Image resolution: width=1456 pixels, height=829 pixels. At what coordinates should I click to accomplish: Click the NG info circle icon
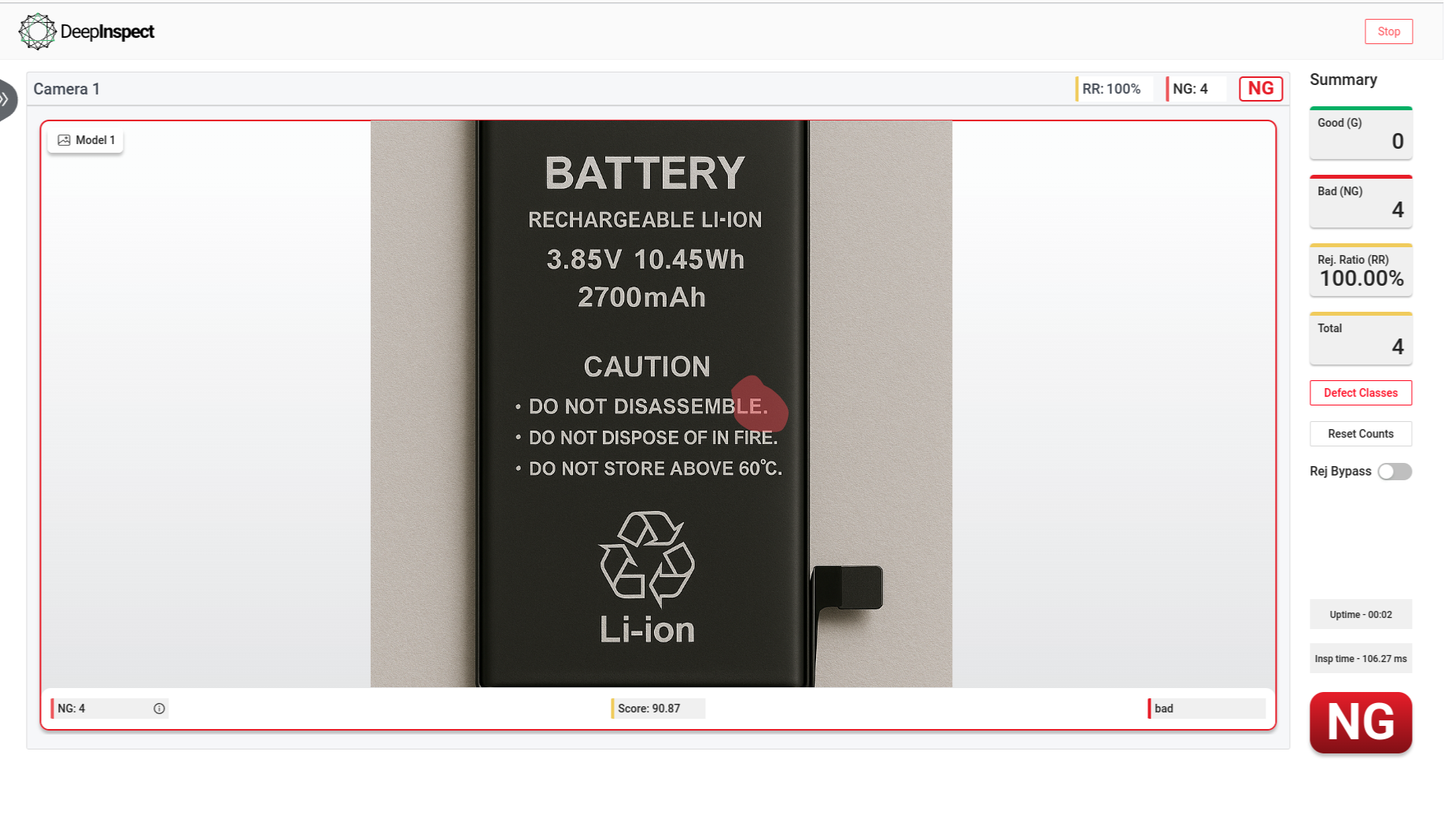coord(159,709)
